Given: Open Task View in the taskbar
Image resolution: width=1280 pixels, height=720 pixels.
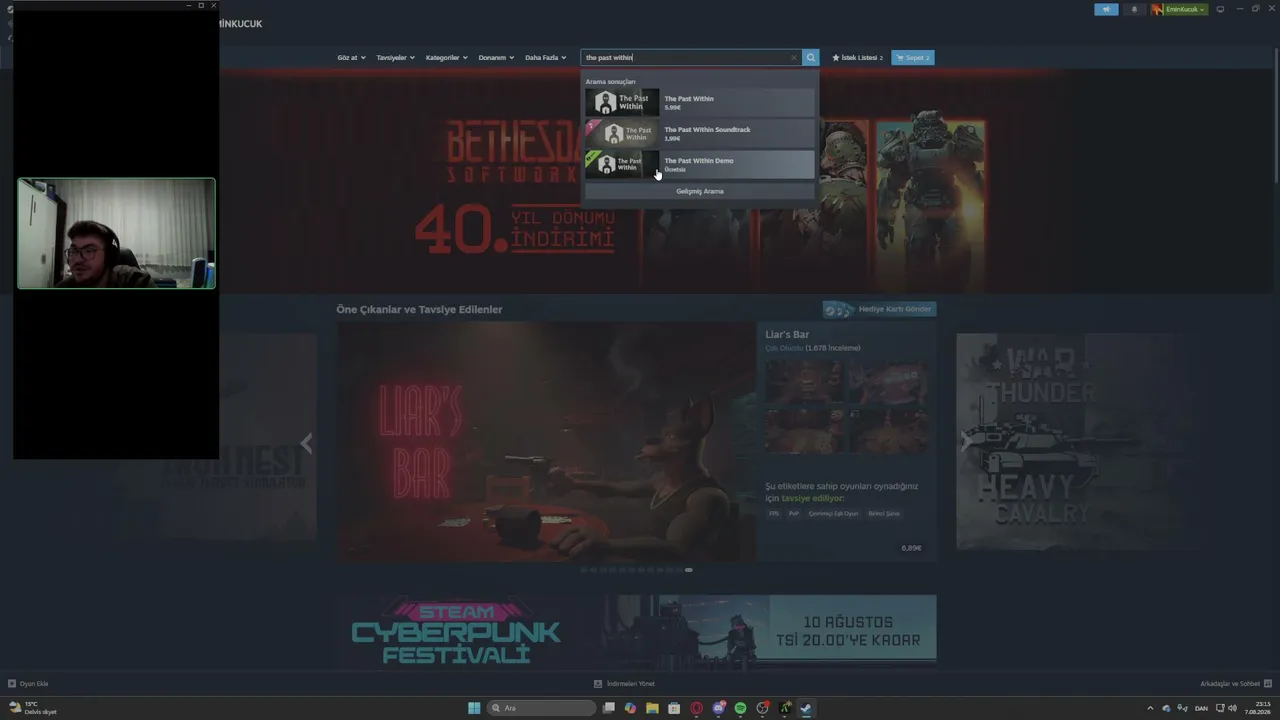Looking at the screenshot, I should (x=608, y=708).
